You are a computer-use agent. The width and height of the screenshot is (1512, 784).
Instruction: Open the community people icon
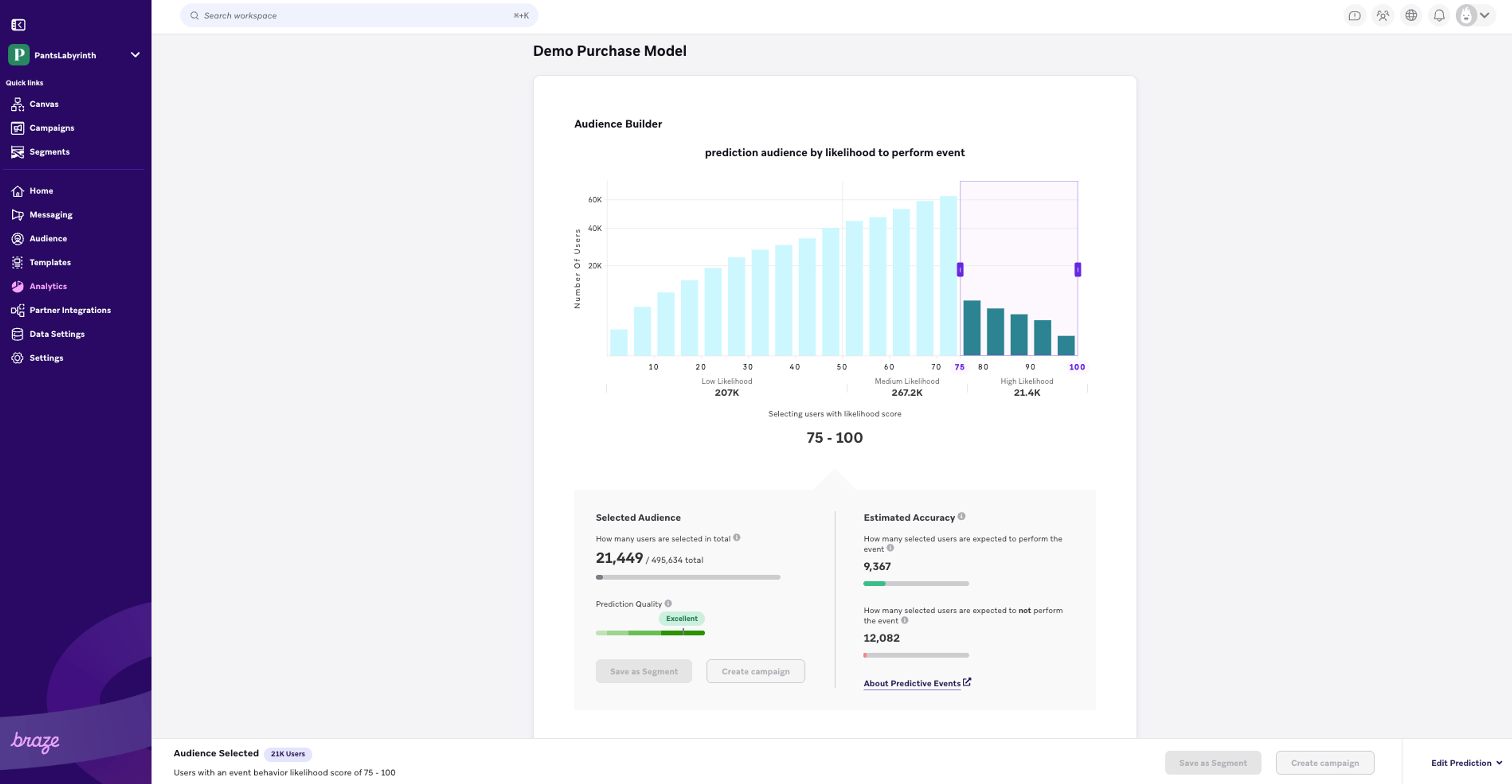tap(1382, 16)
